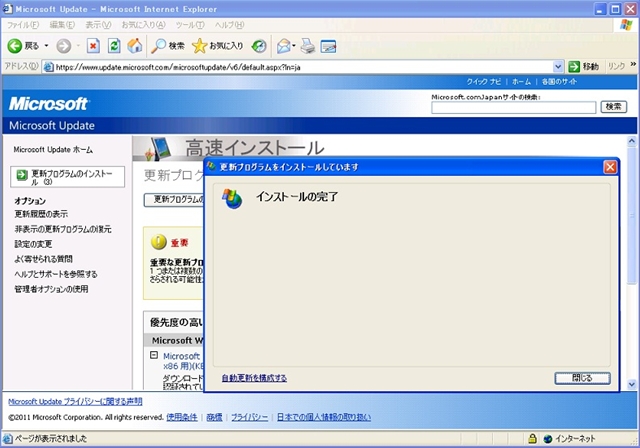Click the リンク toolbar label
640x448 pixels.
616,67
